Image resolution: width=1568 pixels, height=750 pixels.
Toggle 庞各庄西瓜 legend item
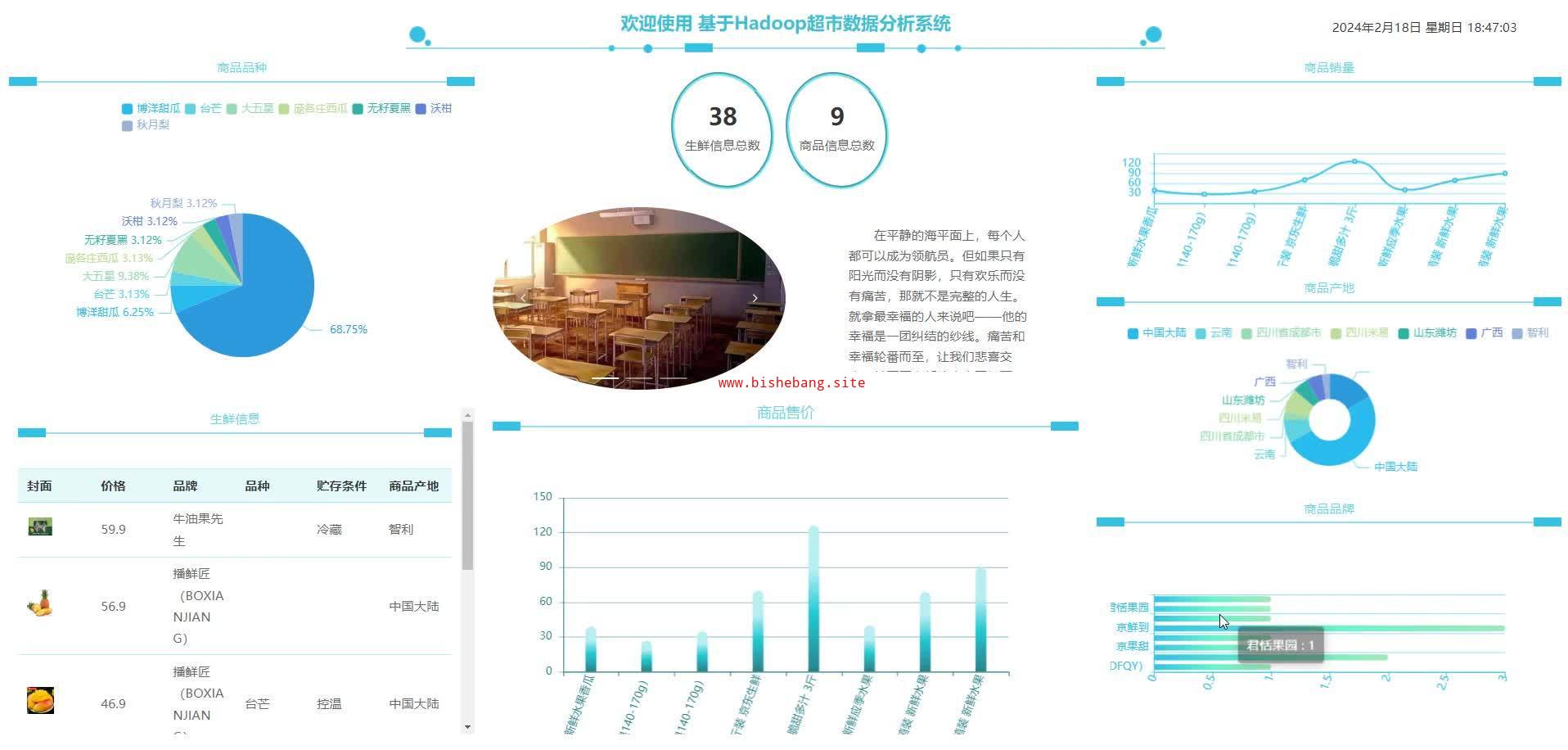coord(313,108)
